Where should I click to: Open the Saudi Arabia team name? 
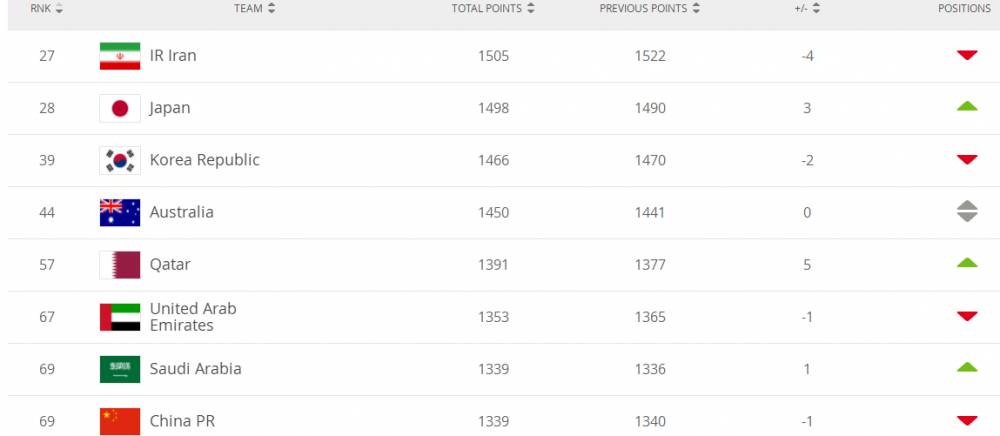pyautogui.click(x=196, y=369)
